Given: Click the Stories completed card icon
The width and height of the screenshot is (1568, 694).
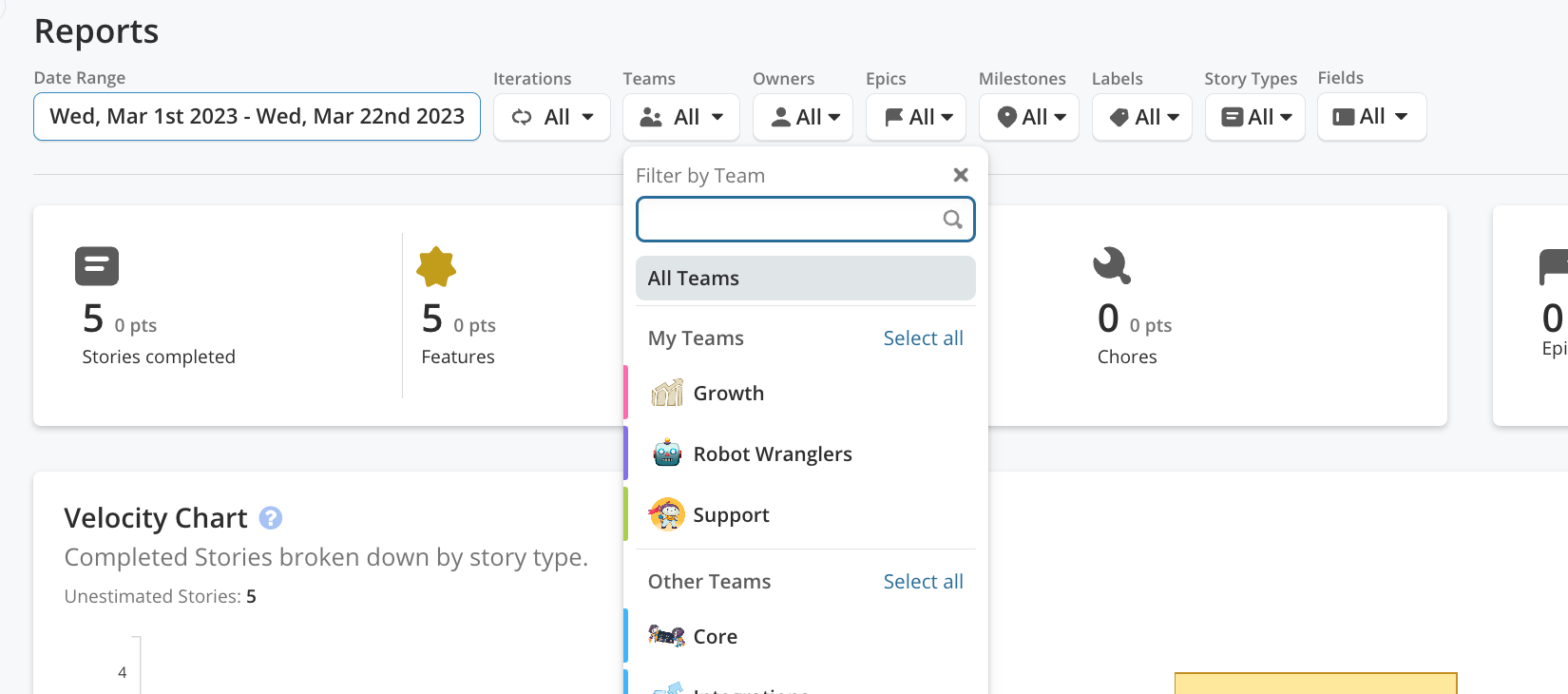Looking at the screenshot, I should pyautogui.click(x=97, y=266).
